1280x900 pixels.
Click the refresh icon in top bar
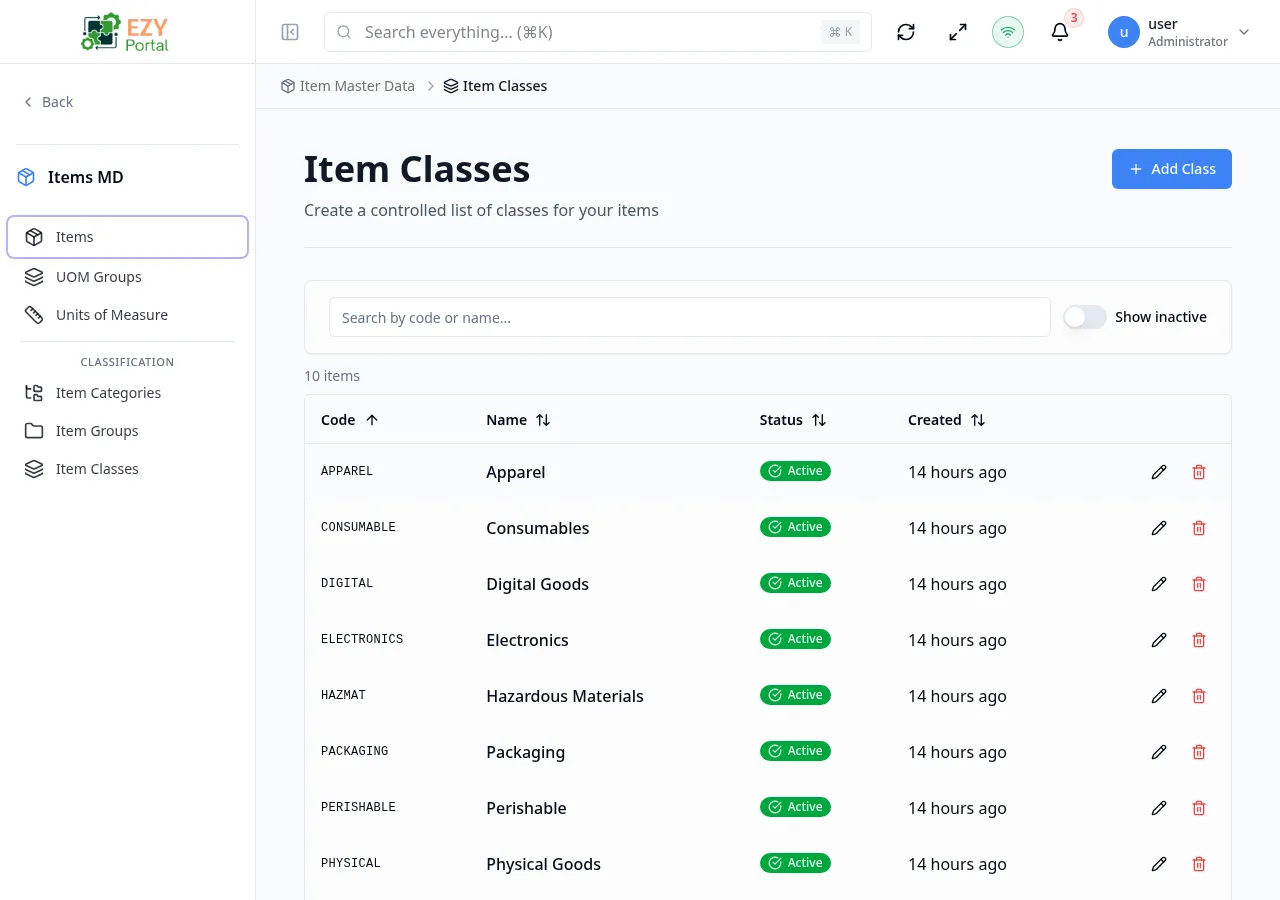[x=906, y=32]
